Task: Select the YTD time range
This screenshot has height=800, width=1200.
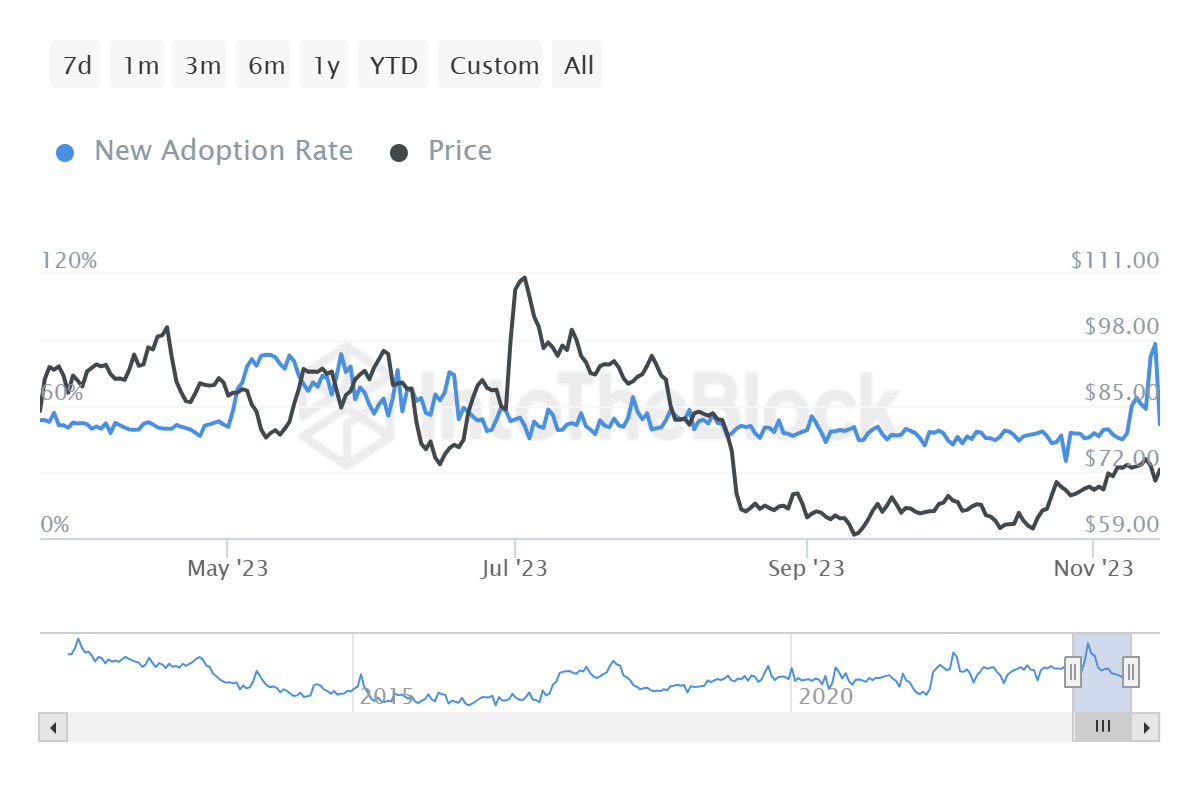Action: 393,64
